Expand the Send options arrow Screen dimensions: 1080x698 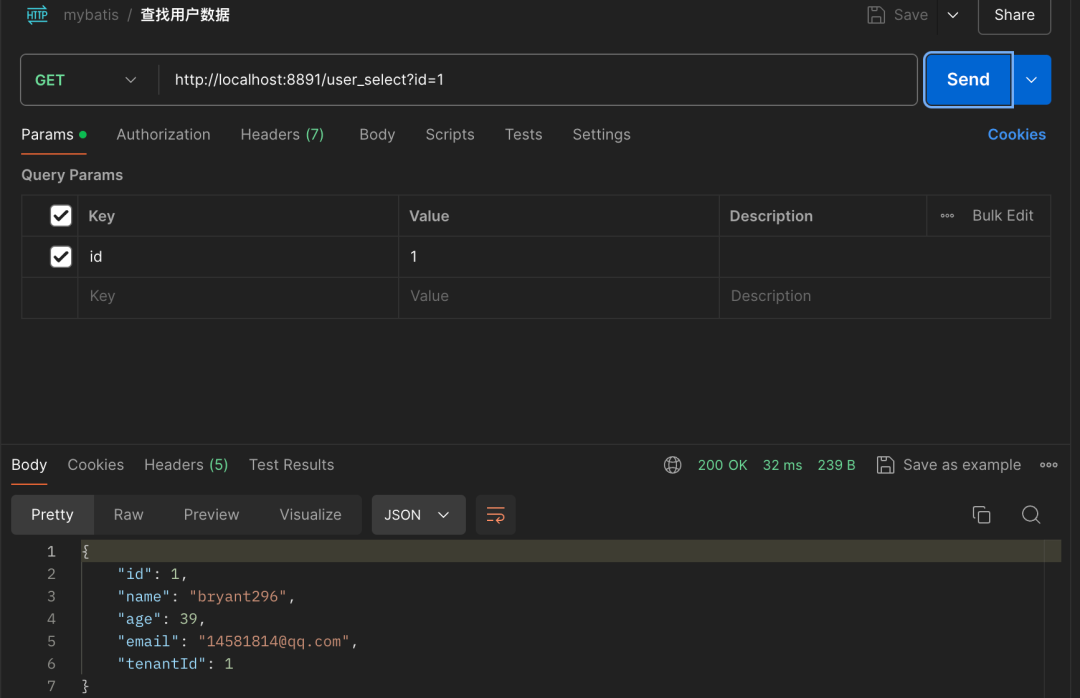click(1031, 80)
